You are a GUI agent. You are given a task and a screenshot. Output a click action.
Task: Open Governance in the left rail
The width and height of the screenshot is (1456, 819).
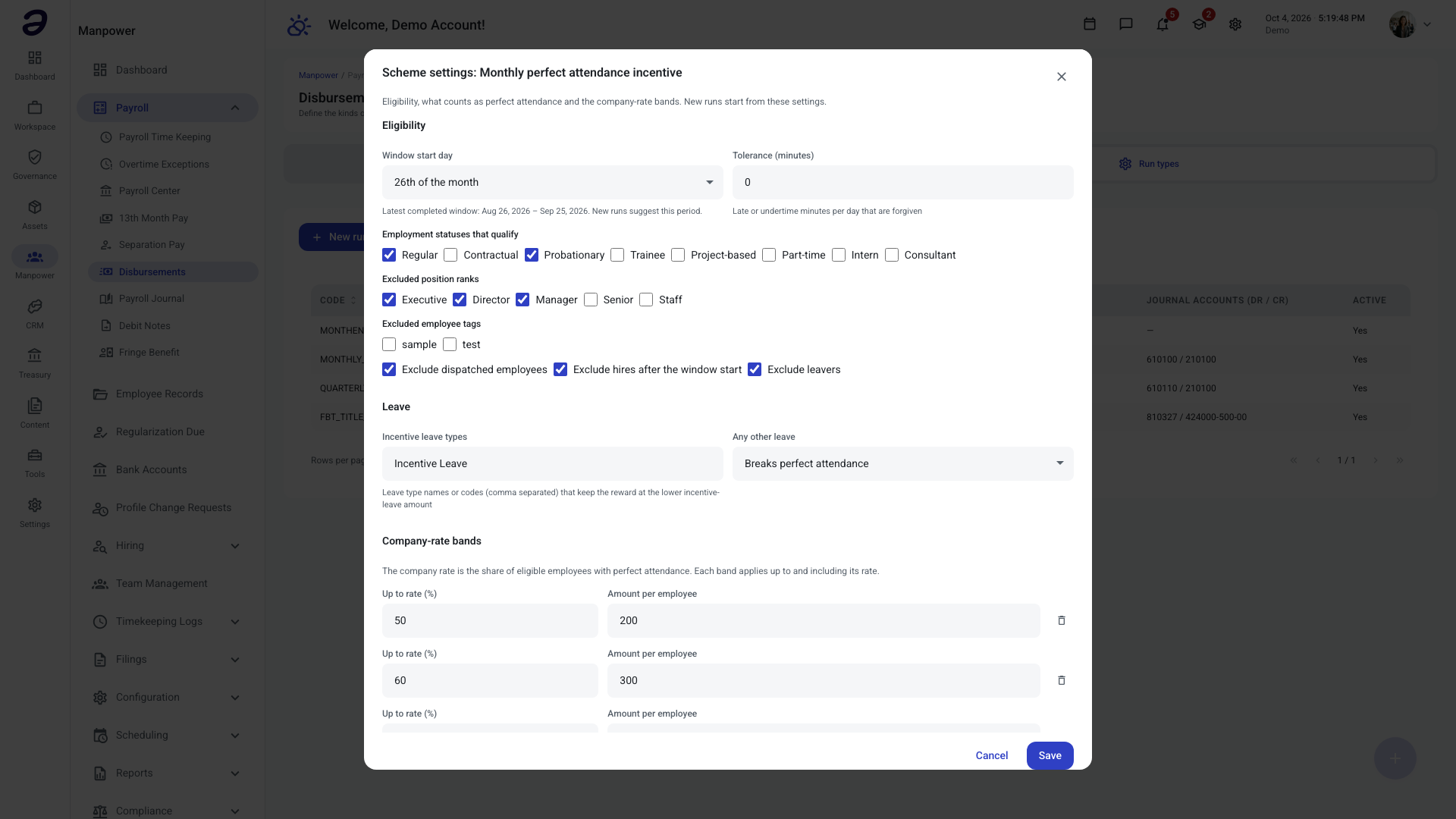click(35, 165)
